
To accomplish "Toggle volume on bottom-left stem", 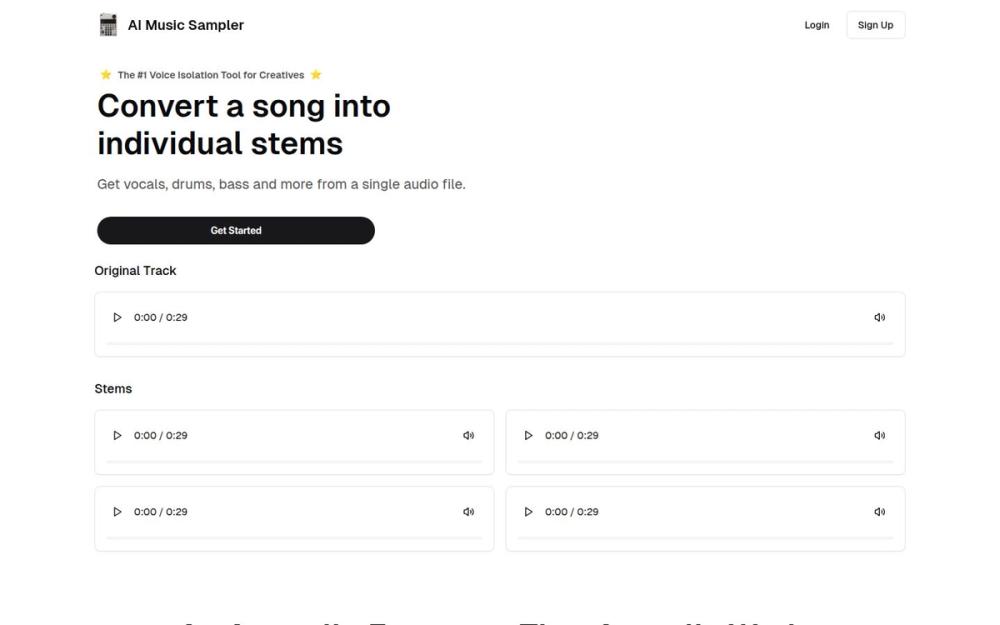I will (x=468, y=512).
